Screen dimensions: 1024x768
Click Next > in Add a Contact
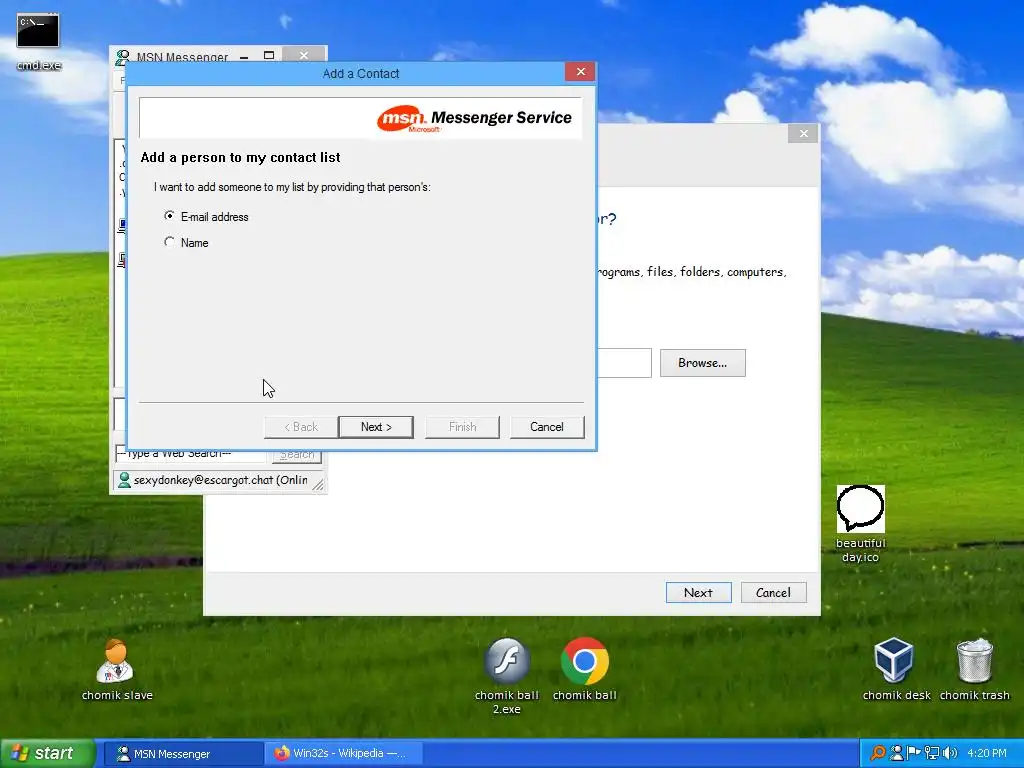(376, 427)
